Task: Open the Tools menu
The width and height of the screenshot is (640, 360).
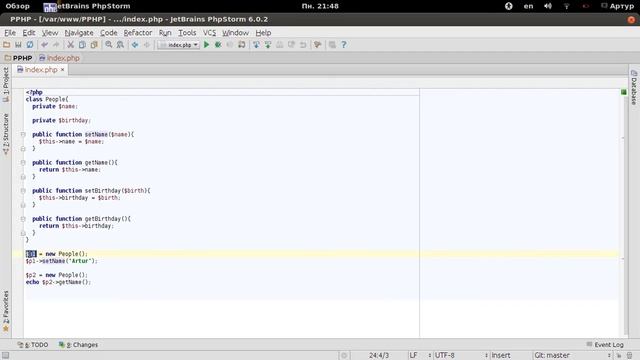Action: coord(187,33)
